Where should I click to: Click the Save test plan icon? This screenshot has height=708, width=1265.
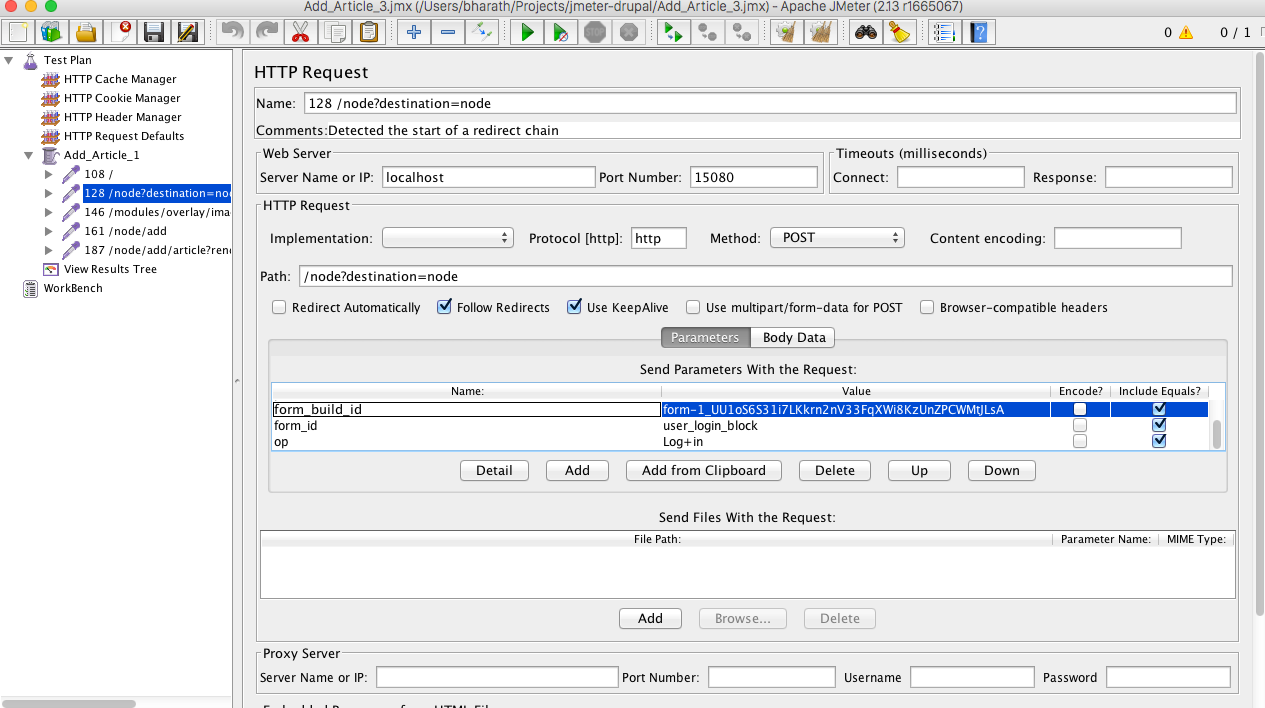[153, 31]
